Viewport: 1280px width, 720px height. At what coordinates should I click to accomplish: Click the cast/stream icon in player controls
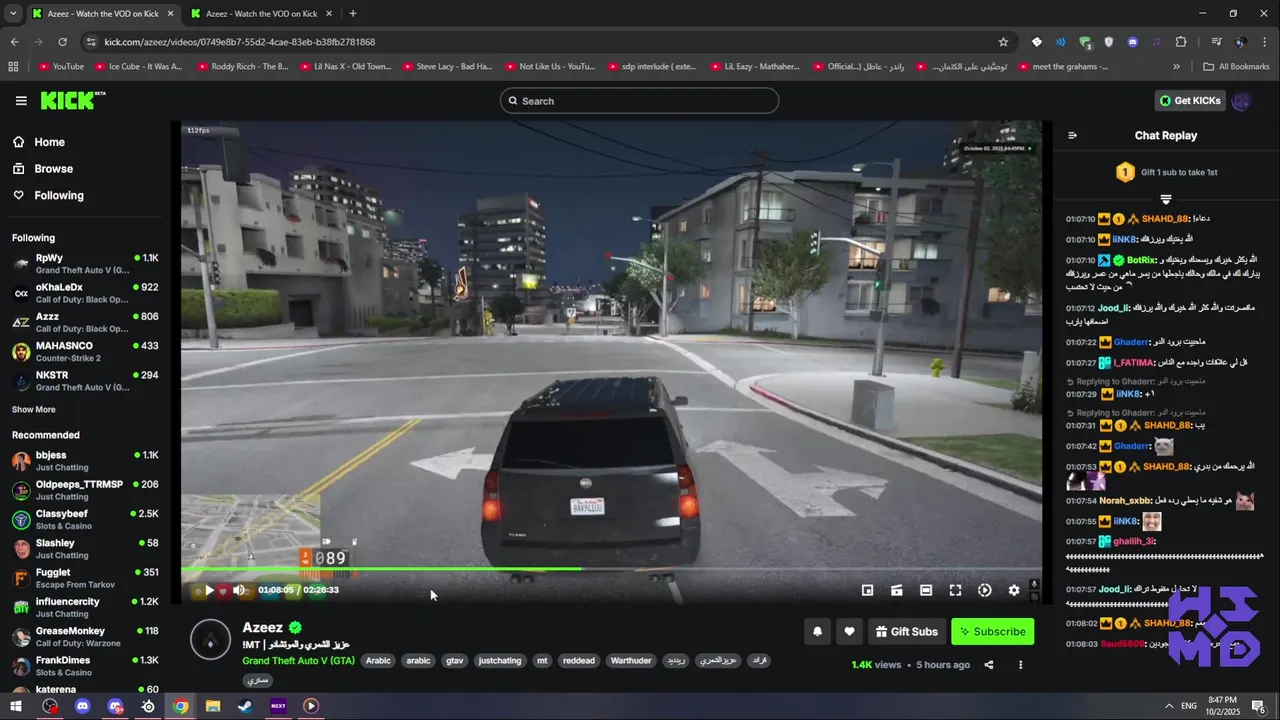[x=897, y=590]
